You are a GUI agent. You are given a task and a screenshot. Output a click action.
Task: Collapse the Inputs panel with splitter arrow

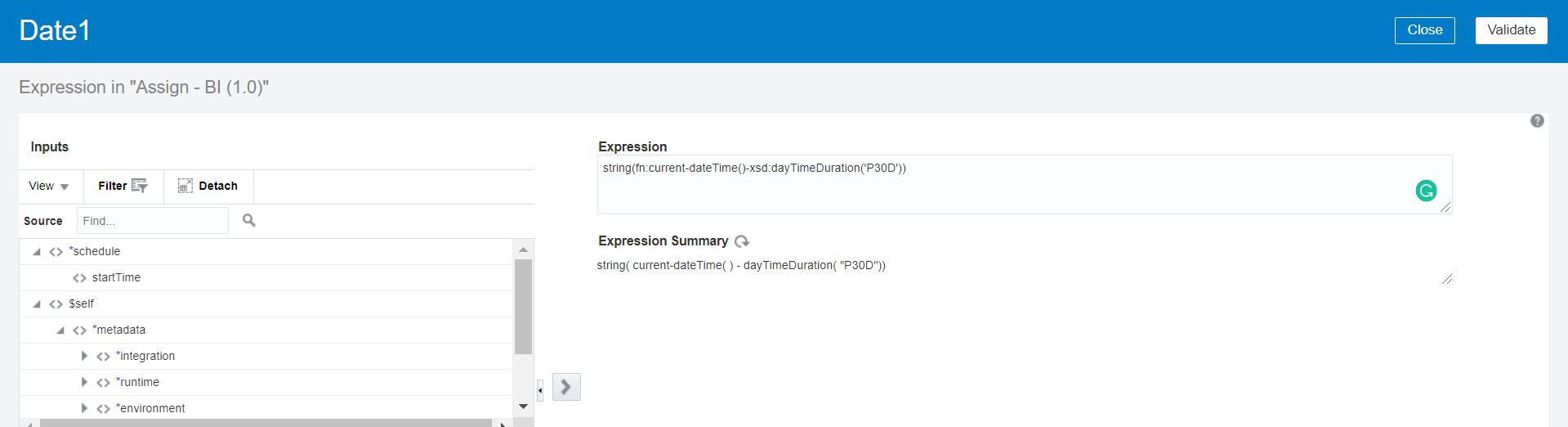(x=540, y=390)
